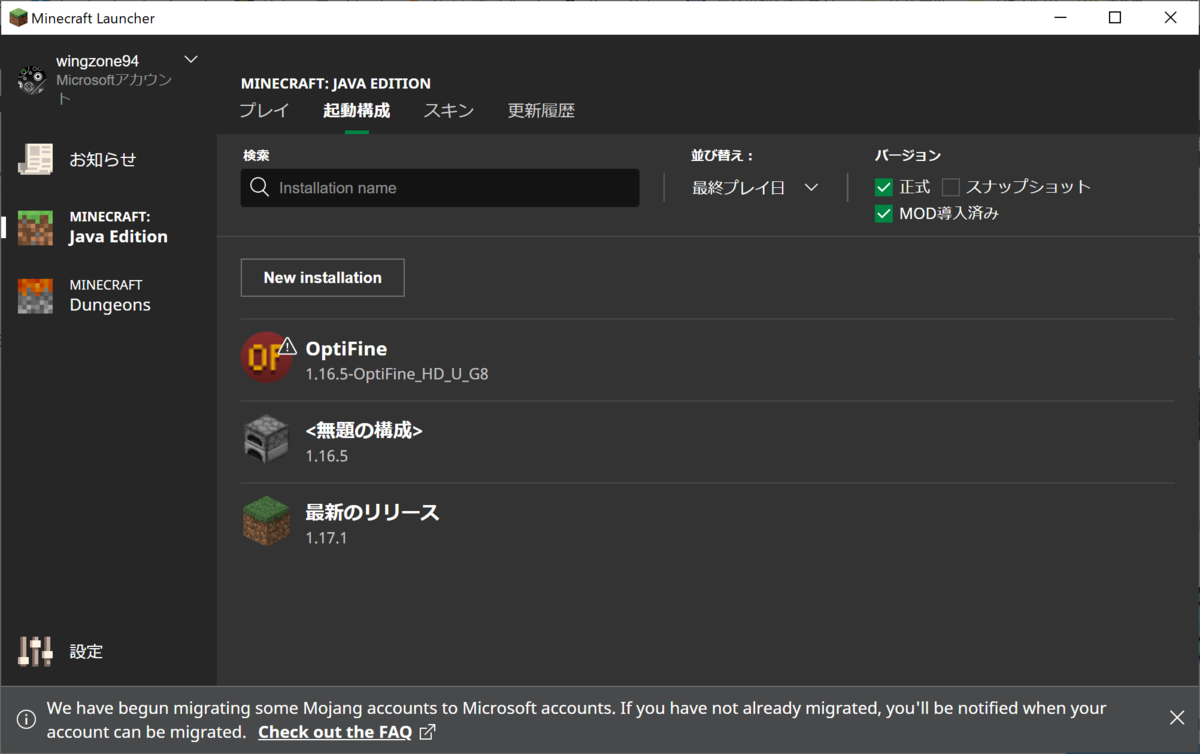Click the 設定 sliders icon

click(35, 652)
